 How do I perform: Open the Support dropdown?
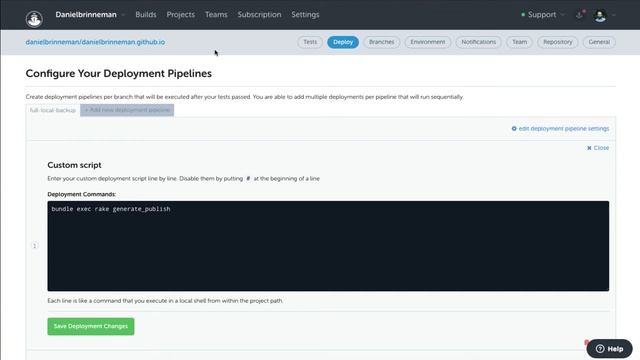click(542, 15)
